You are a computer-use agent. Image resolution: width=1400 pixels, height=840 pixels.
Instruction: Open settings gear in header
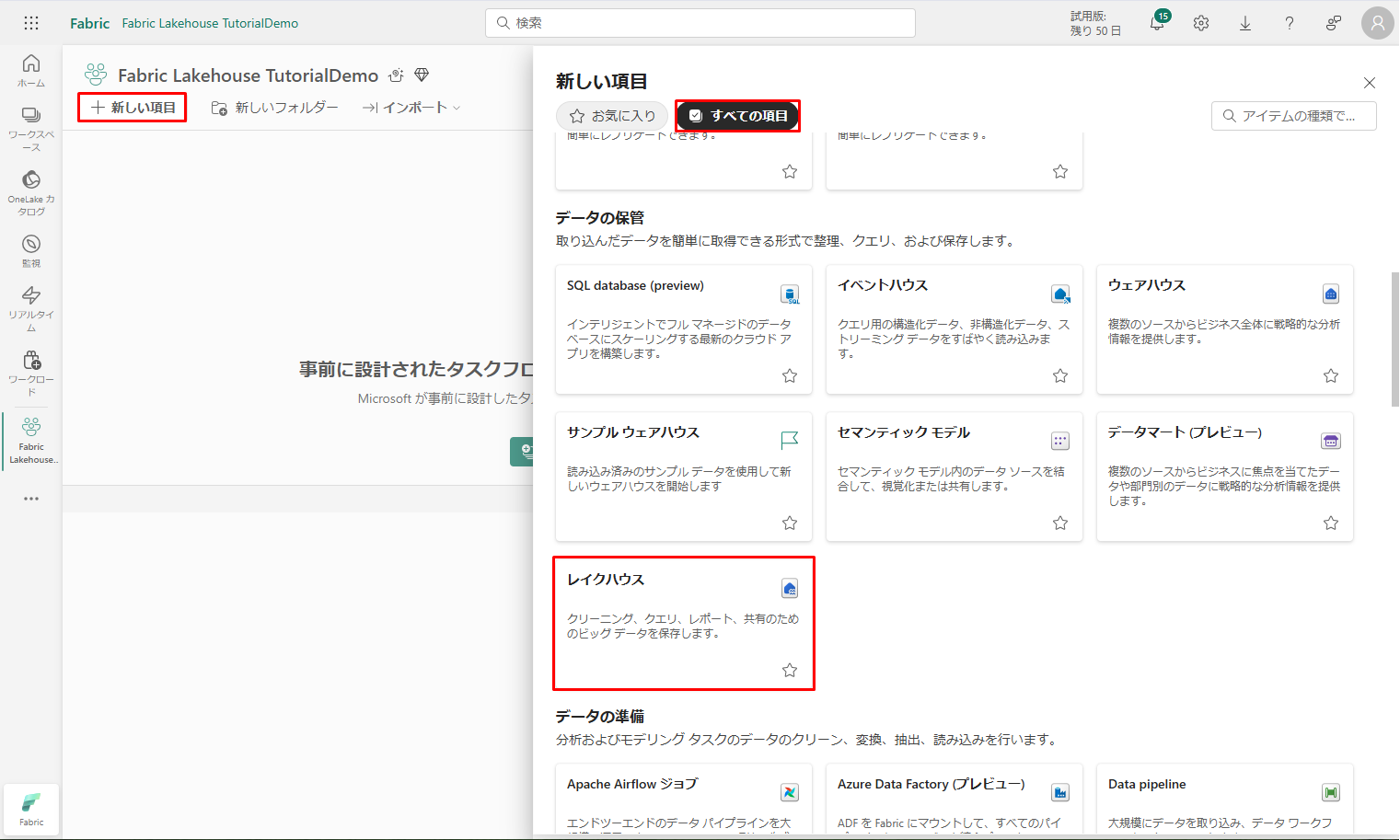[1201, 24]
